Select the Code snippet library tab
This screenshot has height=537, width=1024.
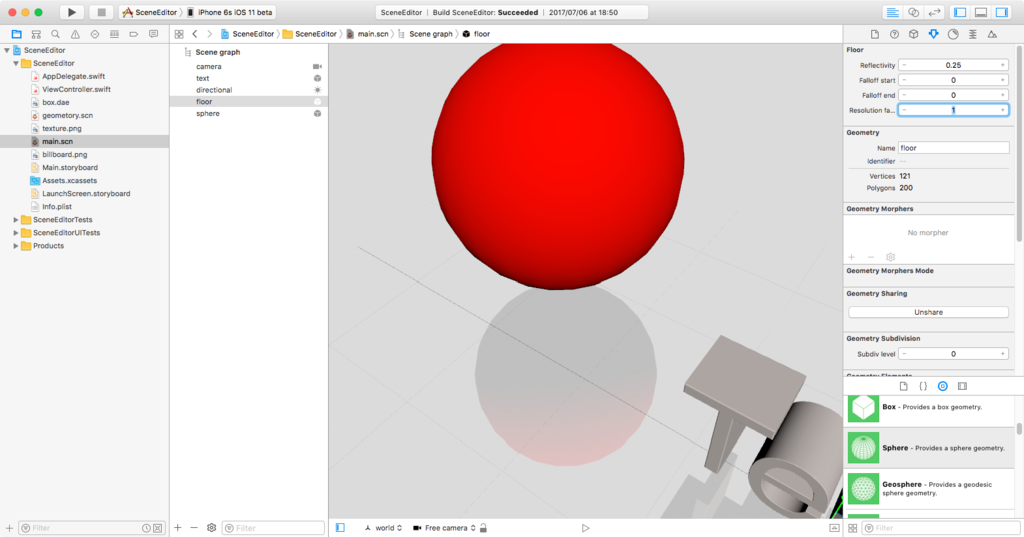[x=923, y=386]
